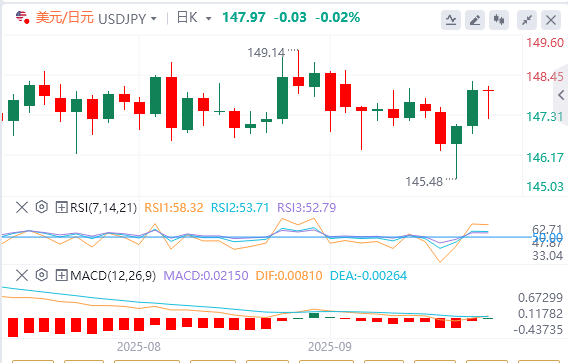The width and height of the screenshot is (568, 363).
Task: Open MACD indicator settings gear
Action: click(x=42, y=275)
